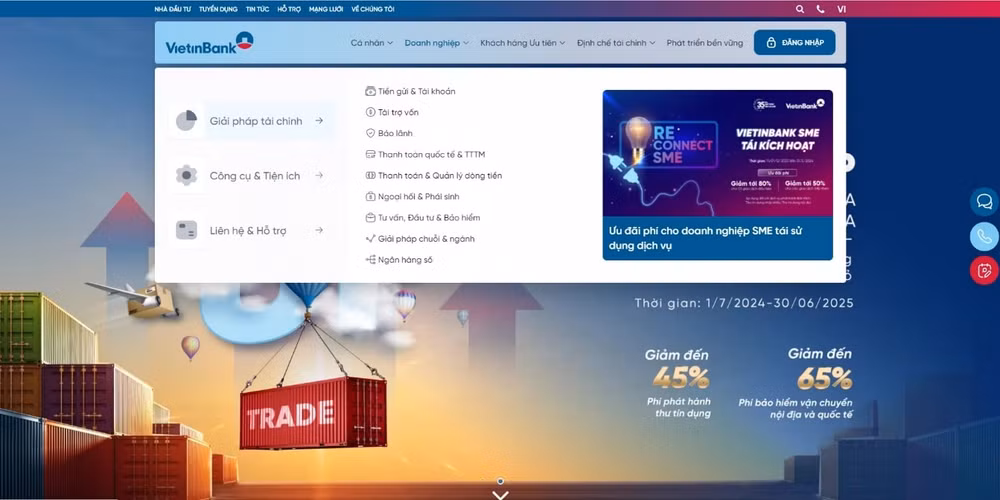Open Tư vấn, Đầu tư & Bảo hiểm link
The height and width of the screenshot is (500, 1000).
point(429,217)
